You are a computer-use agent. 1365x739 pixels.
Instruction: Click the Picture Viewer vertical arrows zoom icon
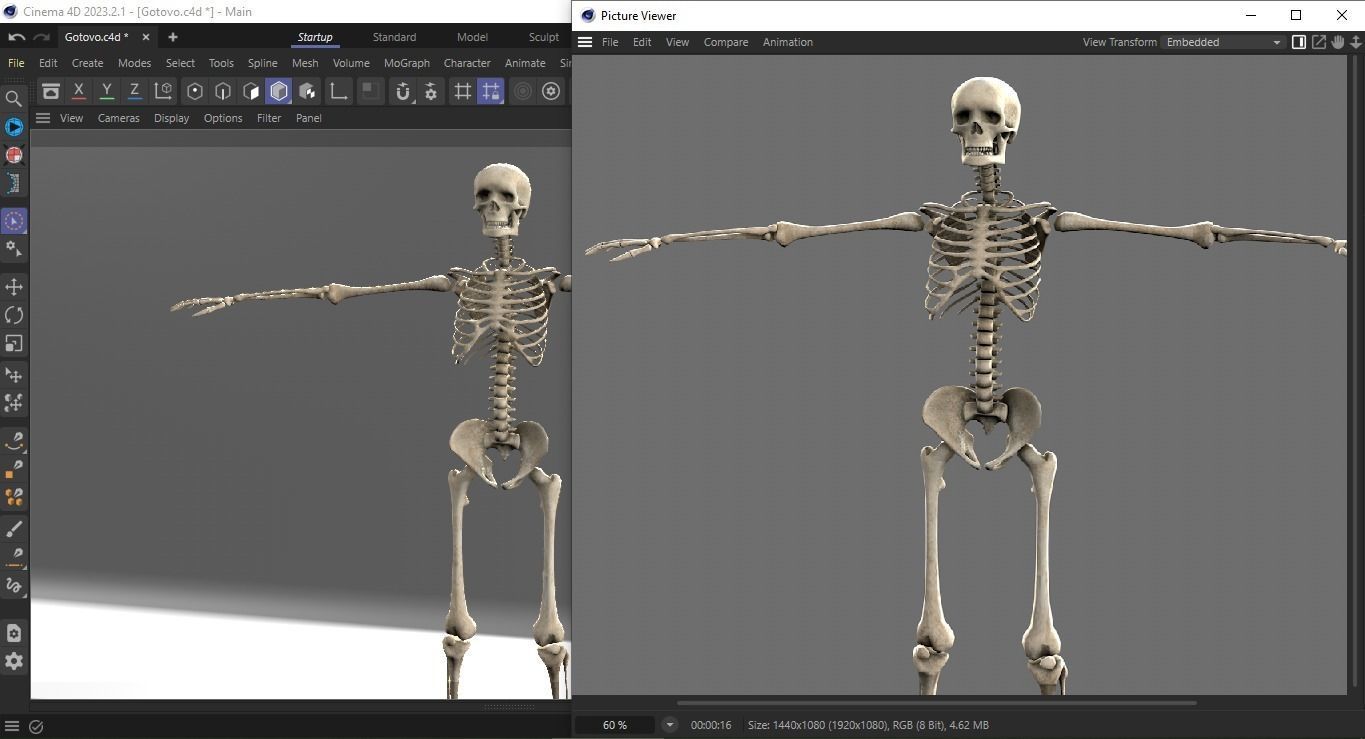click(x=1356, y=42)
